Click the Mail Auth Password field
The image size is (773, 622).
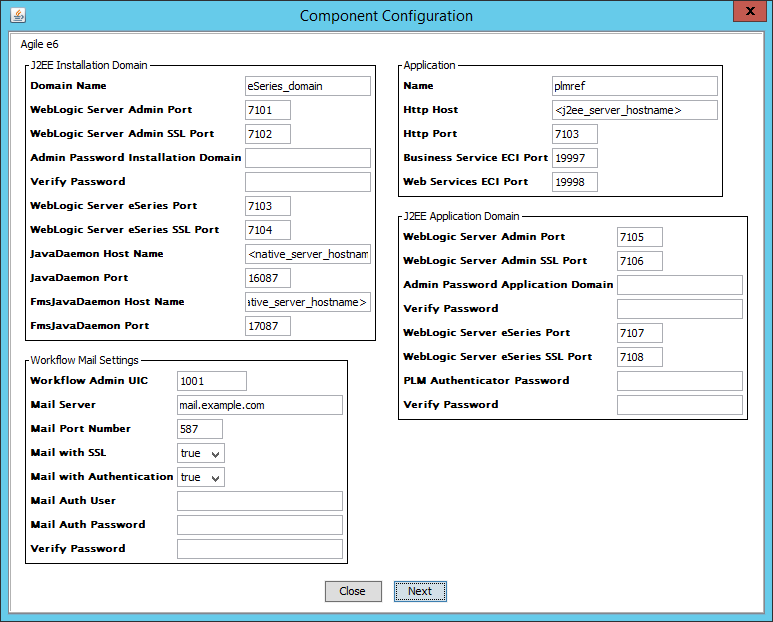click(260, 525)
